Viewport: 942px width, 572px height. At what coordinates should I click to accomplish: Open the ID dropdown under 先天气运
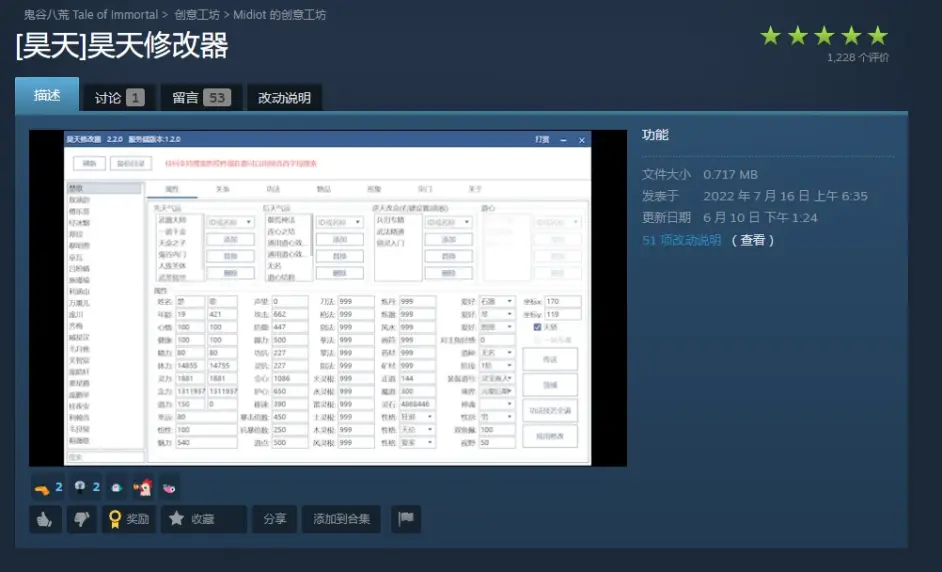[231, 222]
